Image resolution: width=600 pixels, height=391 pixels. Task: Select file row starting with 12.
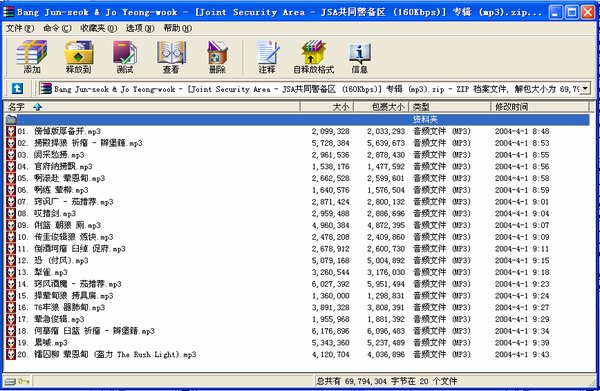pos(297,261)
